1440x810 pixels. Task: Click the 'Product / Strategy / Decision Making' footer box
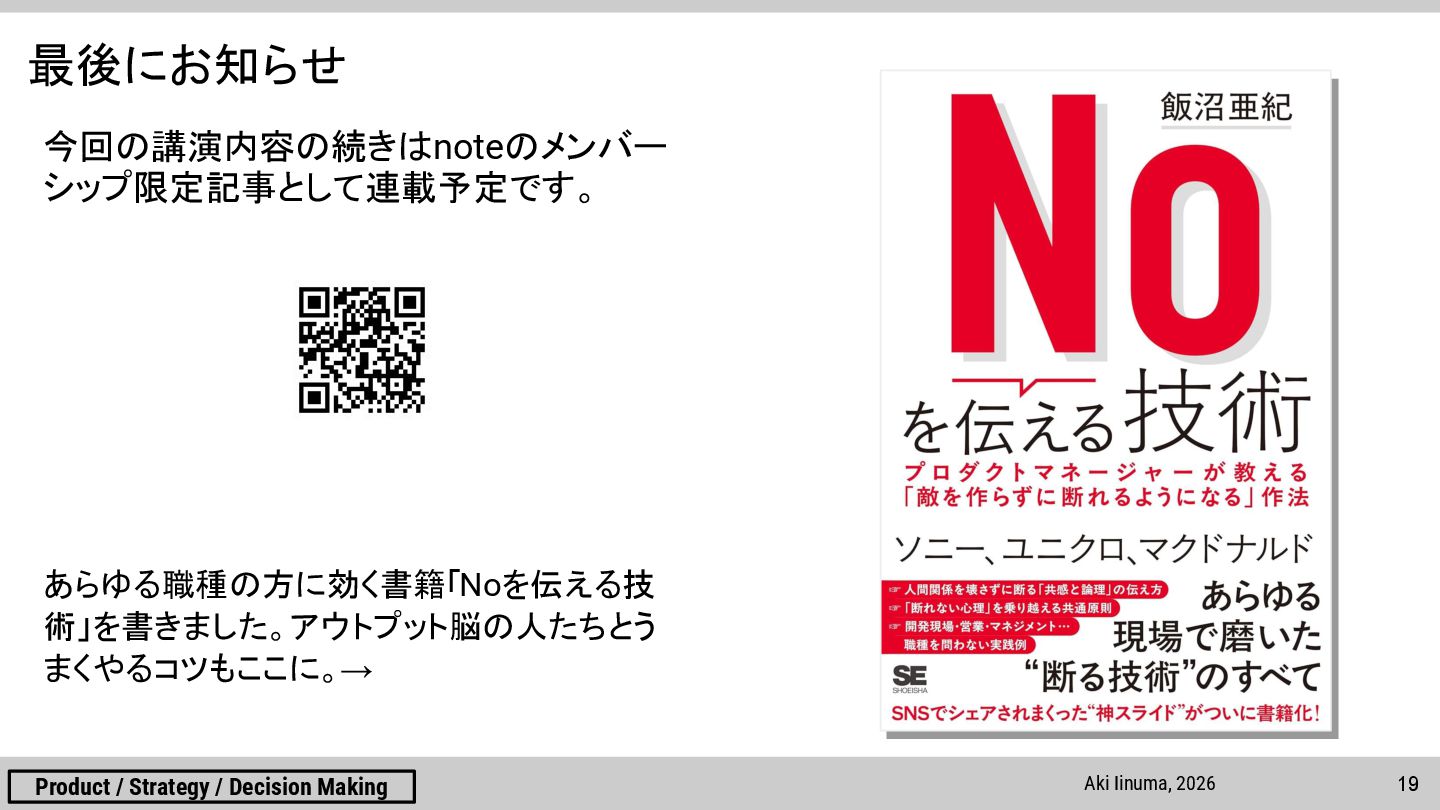pyautogui.click(x=211, y=787)
